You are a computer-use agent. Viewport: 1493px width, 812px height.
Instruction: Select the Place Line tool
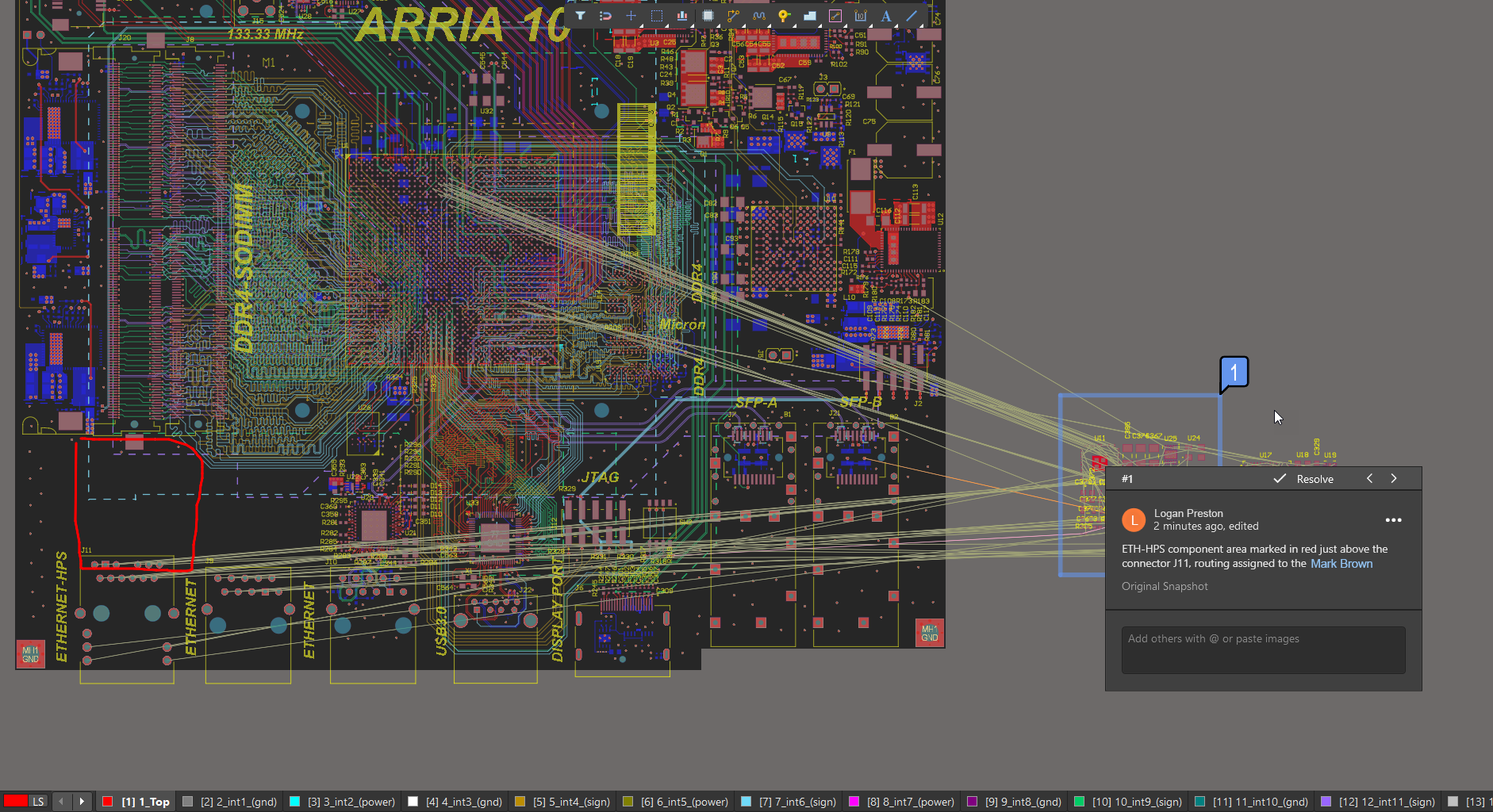click(x=912, y=16)
